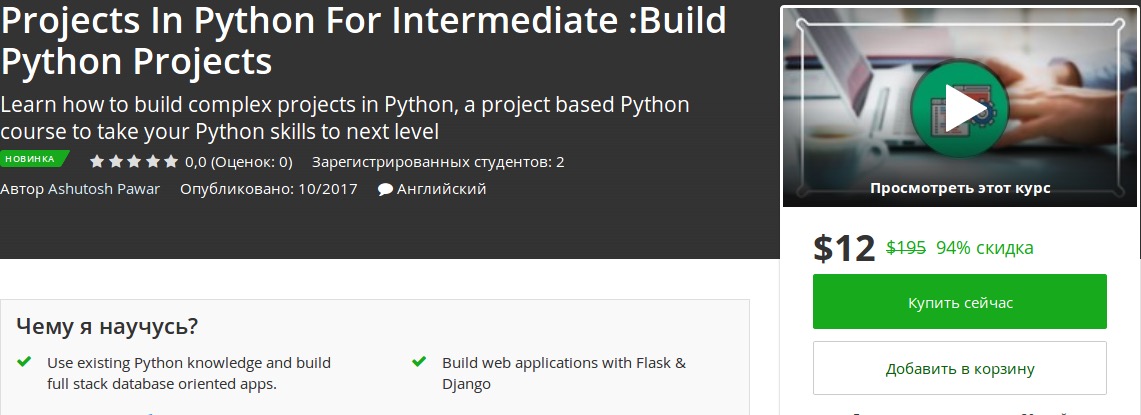This screenshot has height=415, width=1141.
Task: Click the fifth rating star
Action: coord(170,161)
